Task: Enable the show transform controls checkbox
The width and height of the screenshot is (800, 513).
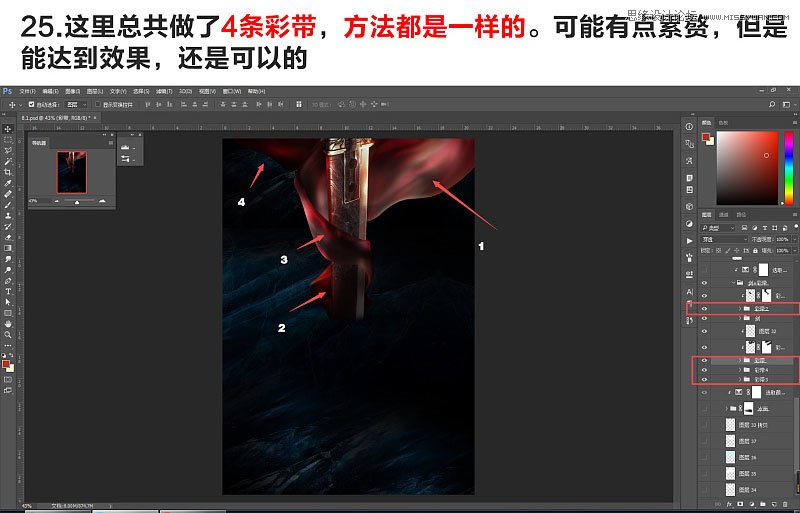Action: (x=98, y=104)
